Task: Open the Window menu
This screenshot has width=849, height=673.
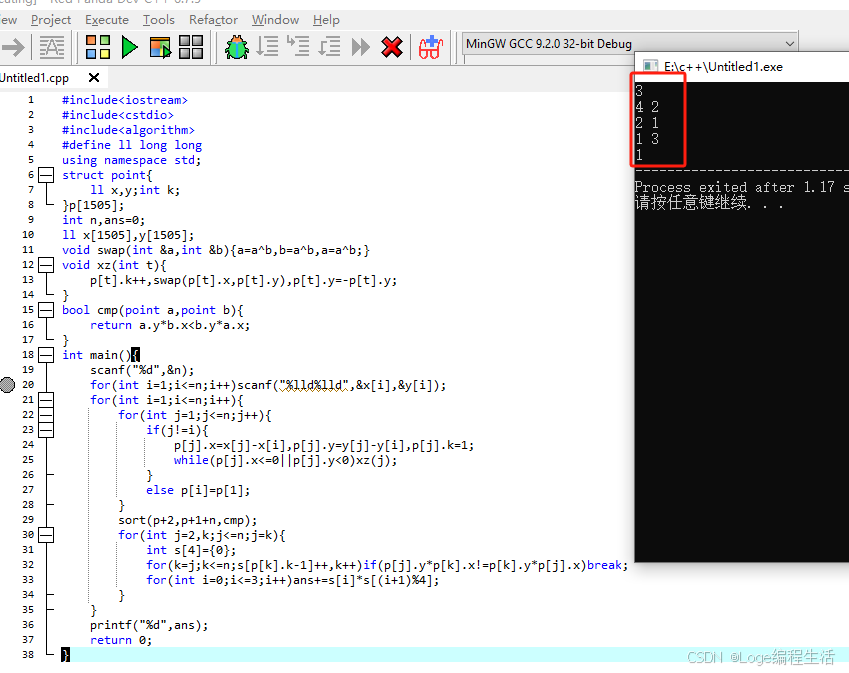Action: pyautogui.click(x=275, y=20)
